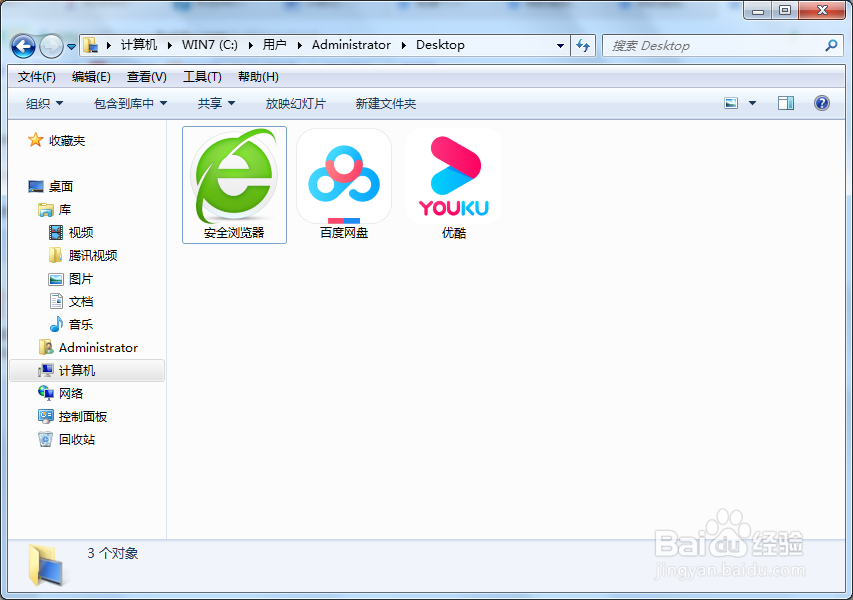This screenshot has height=600, width=853.
Task: Open 控制面板 from navigation pane
Action: pyautogui.click(x=83, y=416)
